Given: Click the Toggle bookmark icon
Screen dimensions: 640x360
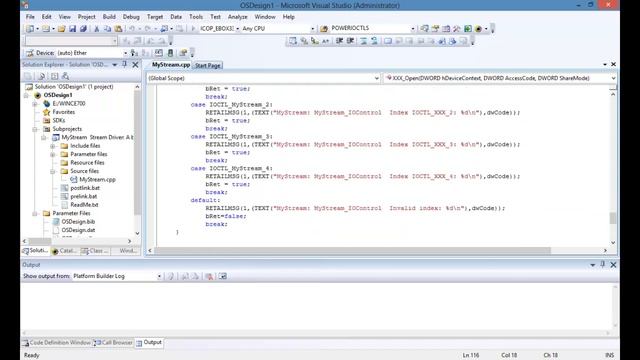Looking at the screenshot, I should pos(388,41).
